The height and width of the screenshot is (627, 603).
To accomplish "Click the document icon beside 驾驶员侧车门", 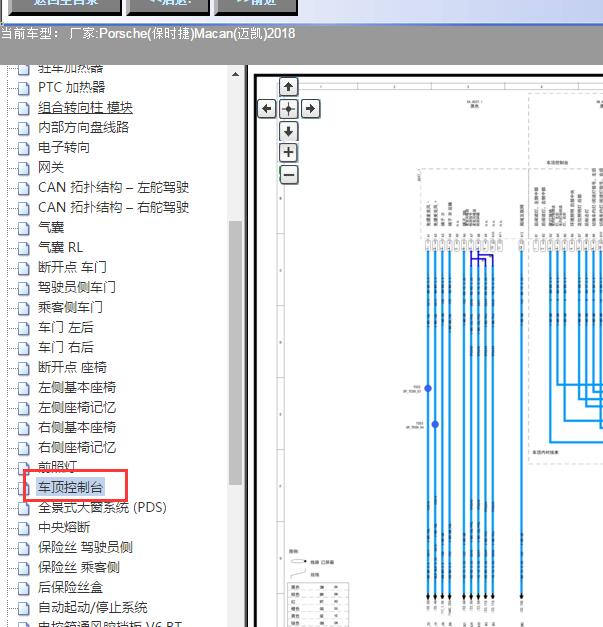I will 24,288.
